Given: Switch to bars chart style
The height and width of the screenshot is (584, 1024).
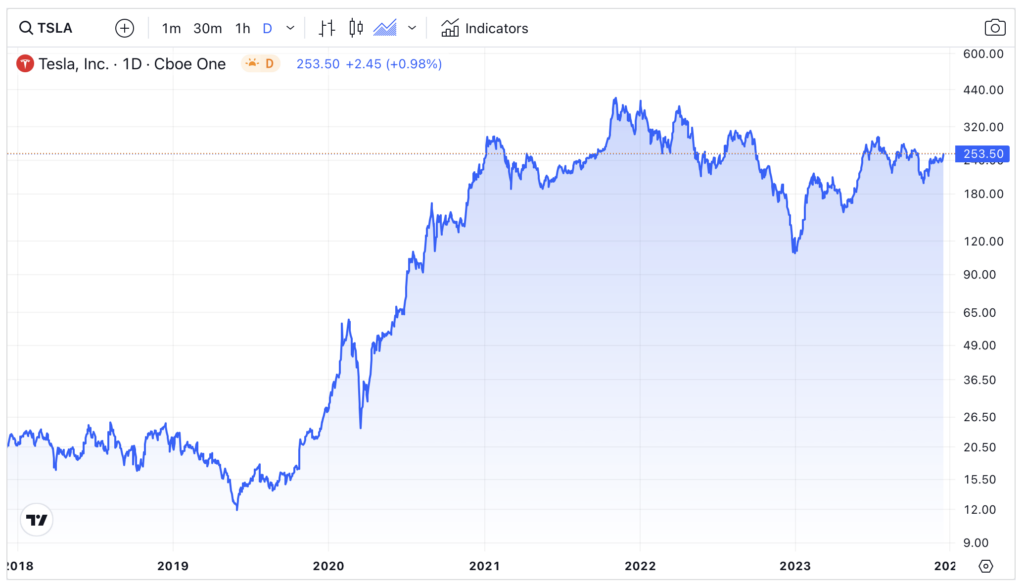Looking at the screenshot, I should tap(327, 28).
